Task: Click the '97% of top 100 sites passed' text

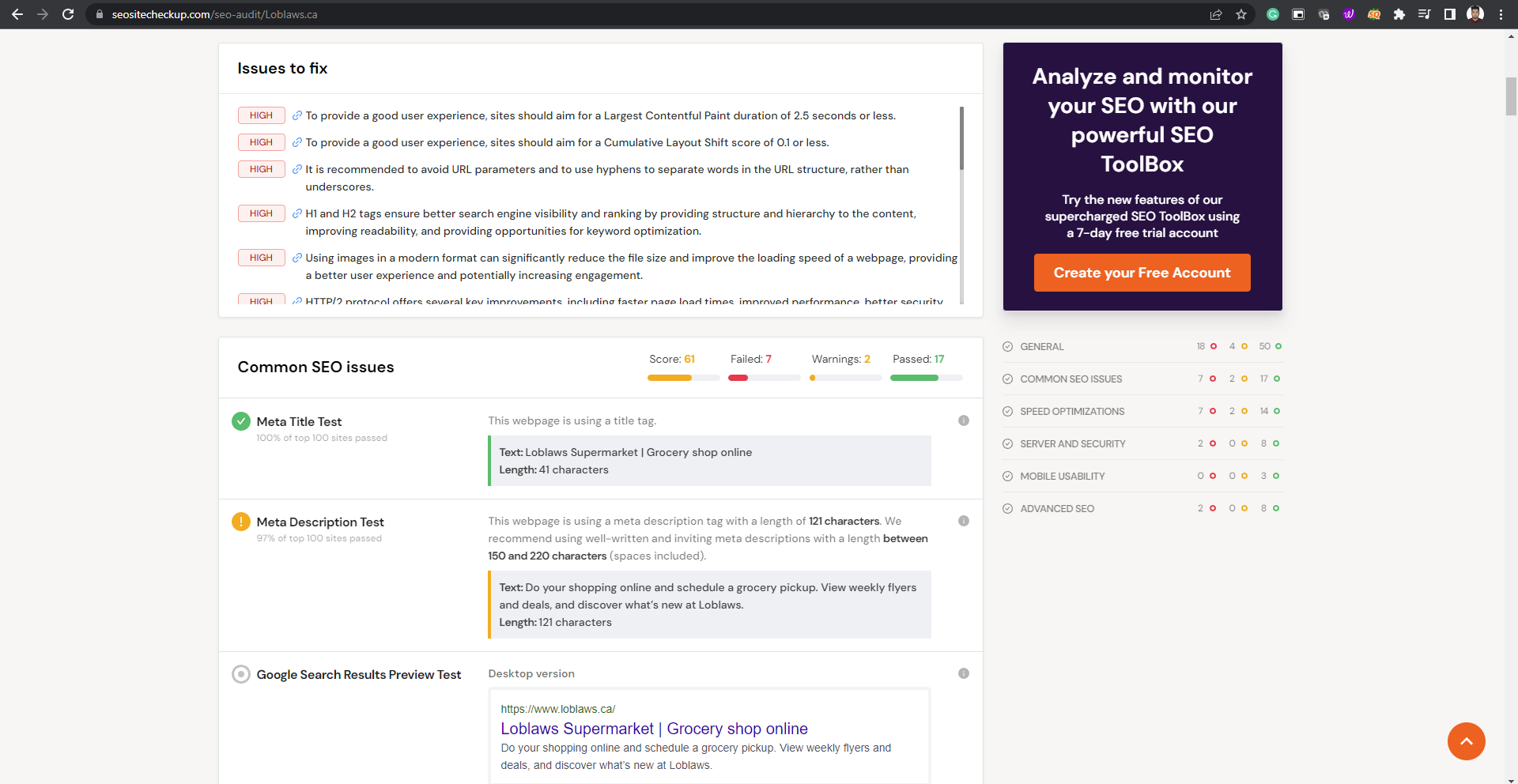Action: tap(319, 538)
